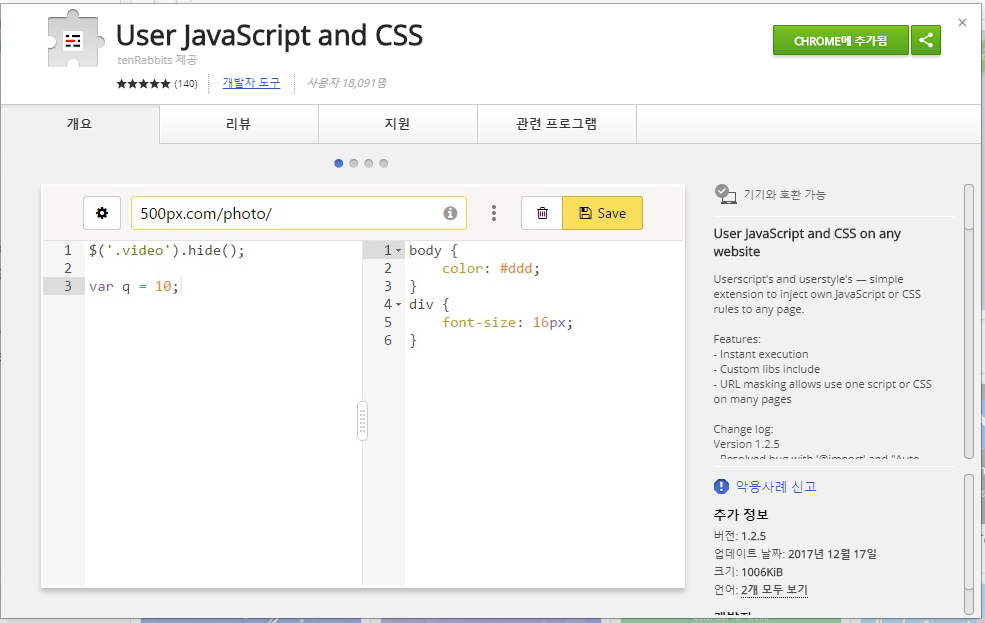Select the first carousel dot
985x623 pixels.
pyautogui.click(x=339, y=163)
